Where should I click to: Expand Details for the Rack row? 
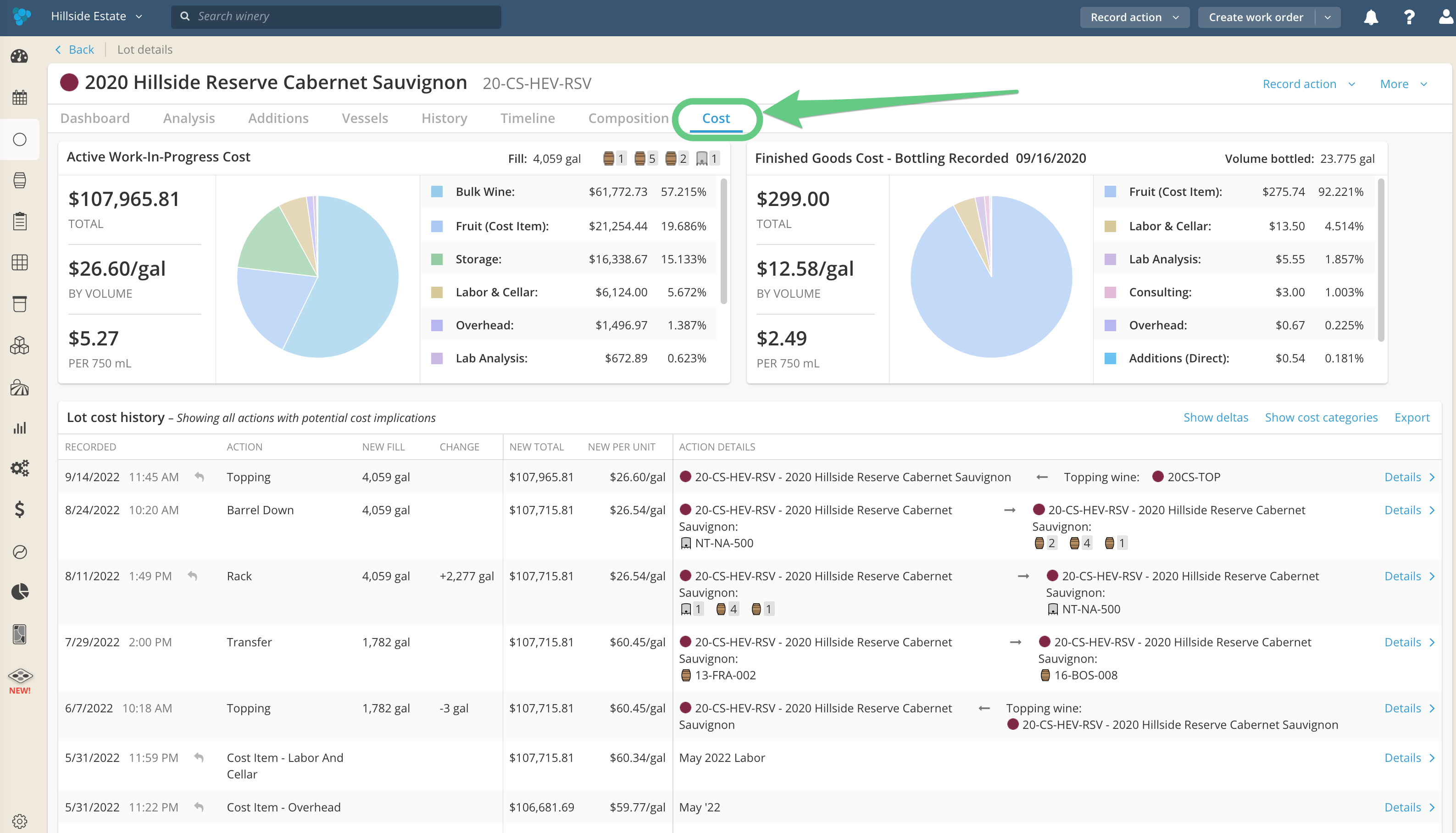1410,576
